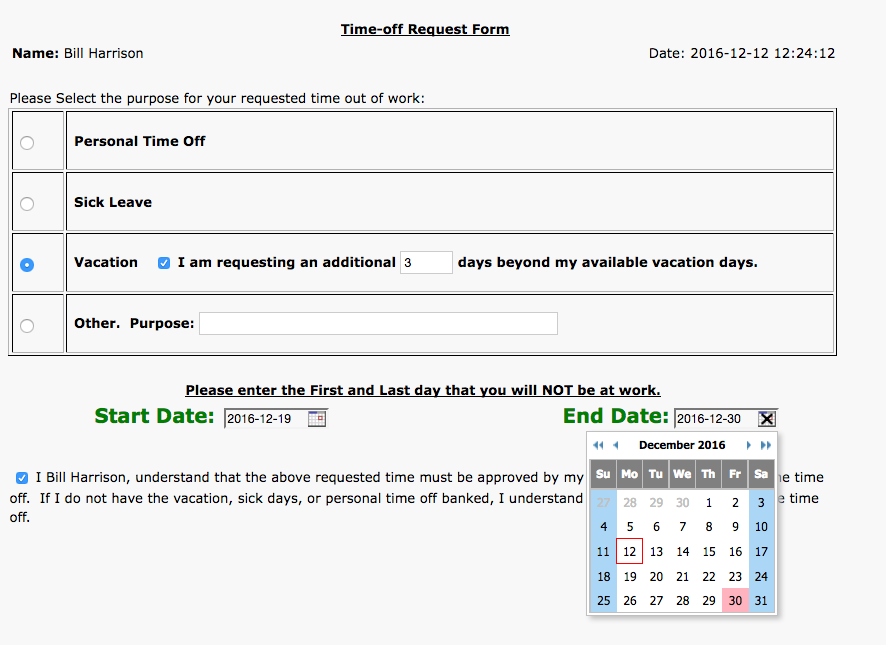This screenshot has height=645, width=886.
Task: Jump back one year in calendar
Action: pos(598,445)
